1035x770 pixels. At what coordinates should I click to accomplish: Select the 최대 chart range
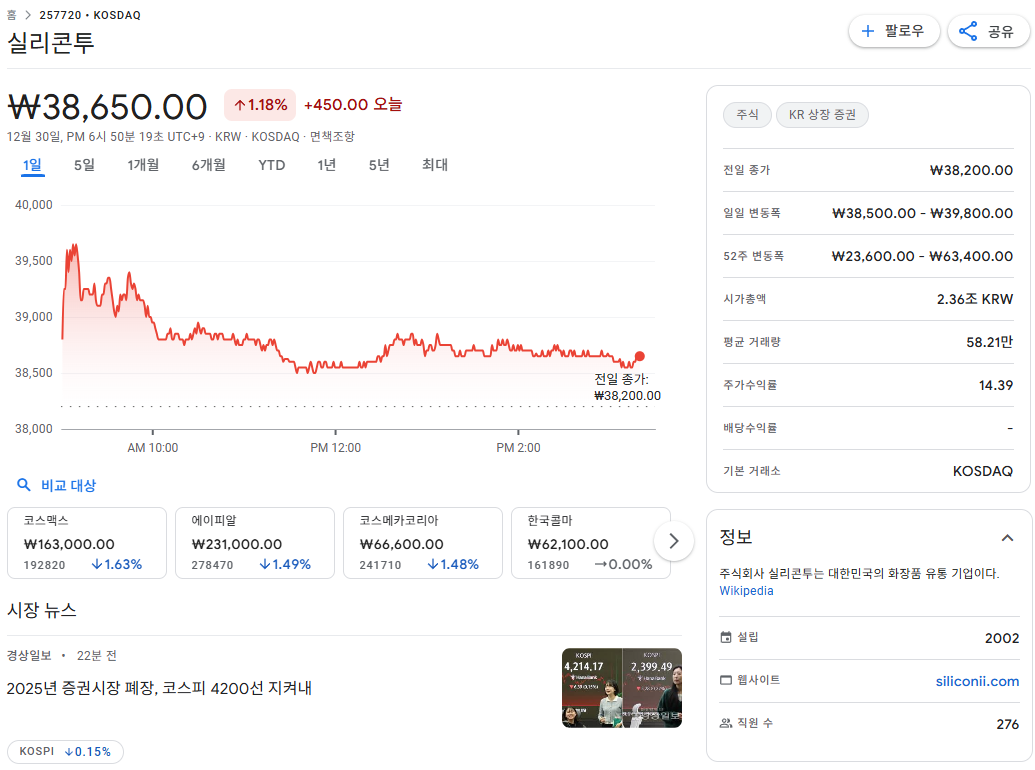coord(435,165)
